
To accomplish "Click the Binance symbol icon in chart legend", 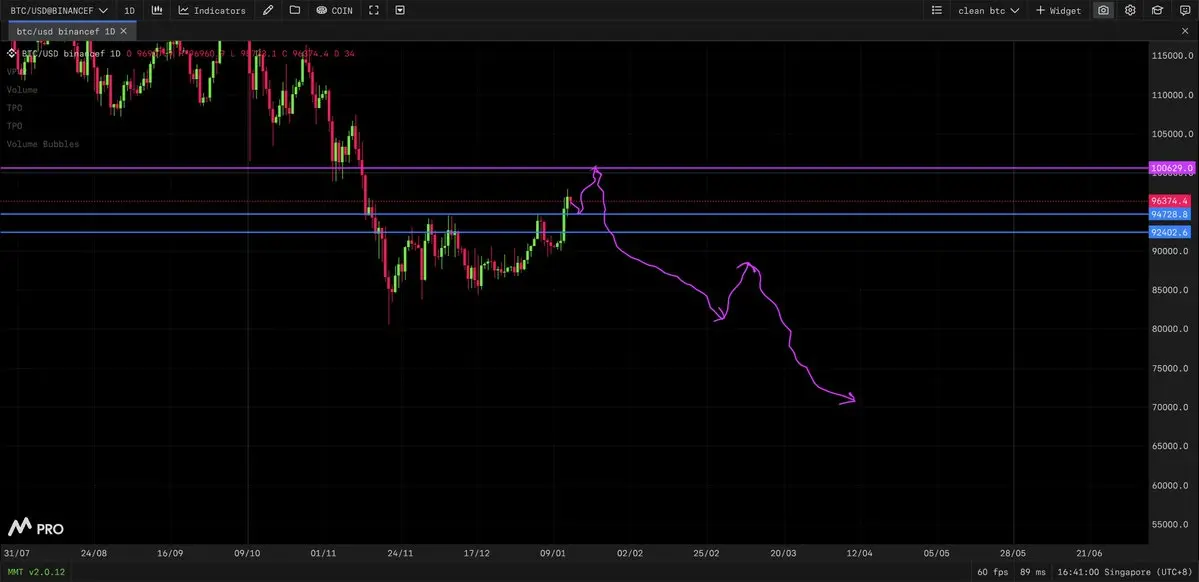I will tap(11, 54).
